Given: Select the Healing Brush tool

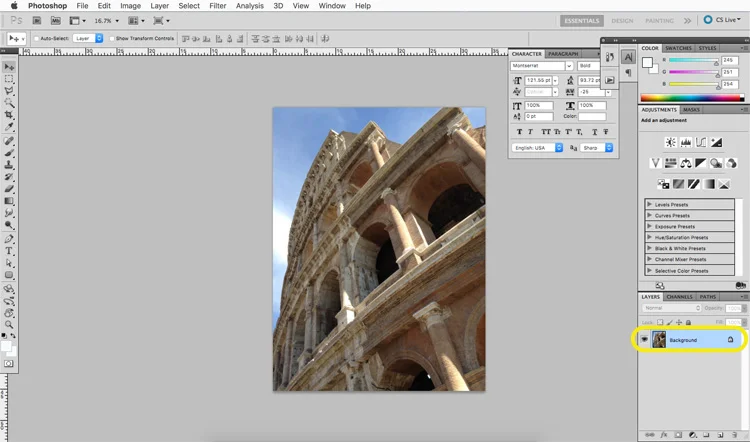Looking at the screenshot, I should click(x=9, y=141).
